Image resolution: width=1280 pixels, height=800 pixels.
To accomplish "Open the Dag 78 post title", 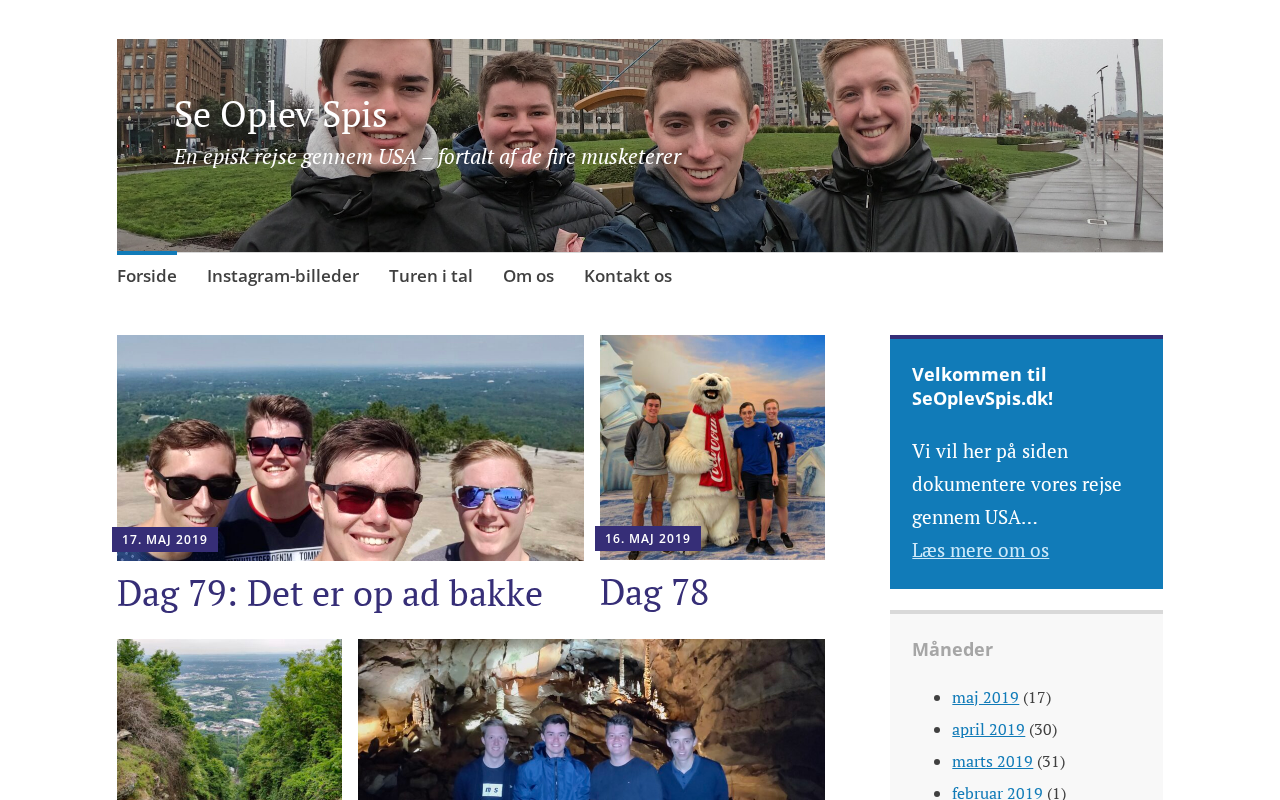I will (654, 593).
